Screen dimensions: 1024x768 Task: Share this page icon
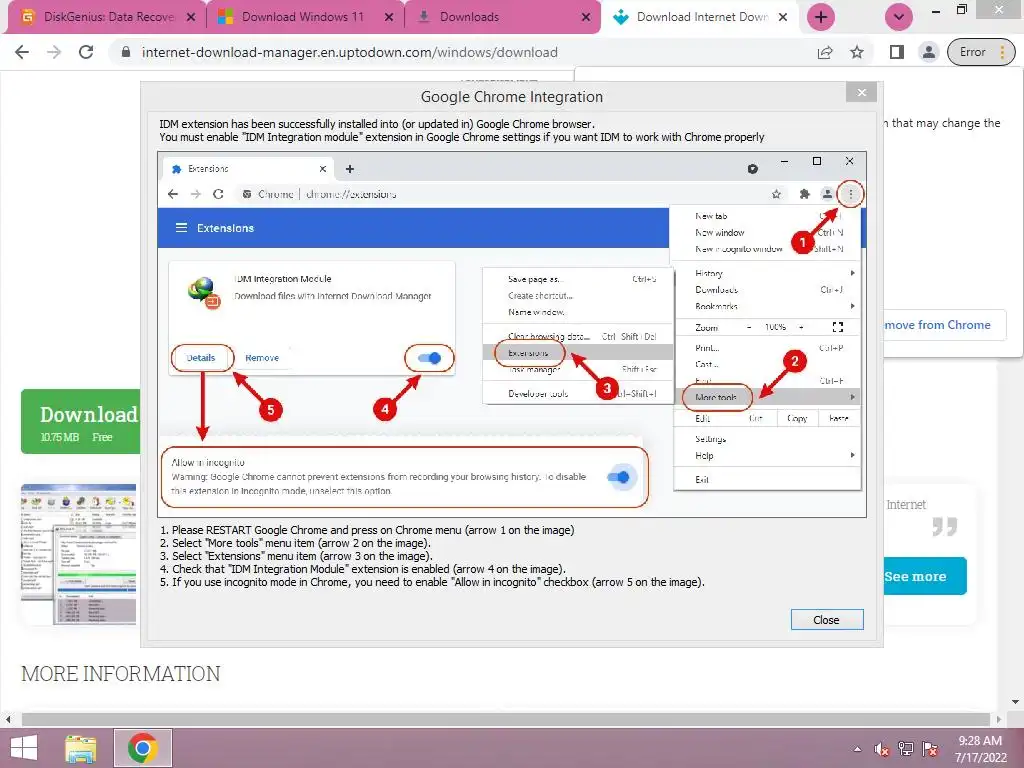[825, 52]
